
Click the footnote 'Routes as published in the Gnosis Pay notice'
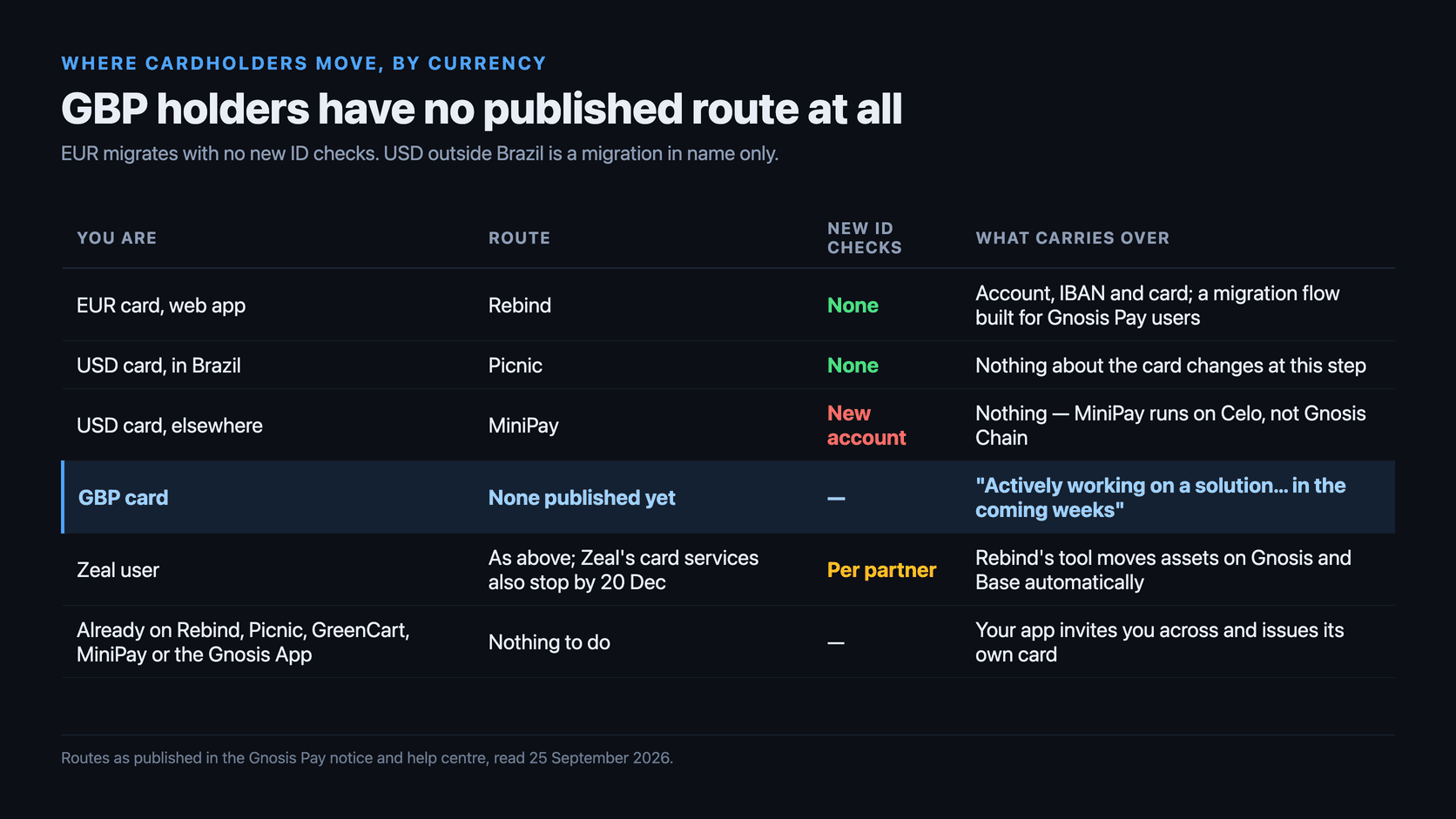367,758
